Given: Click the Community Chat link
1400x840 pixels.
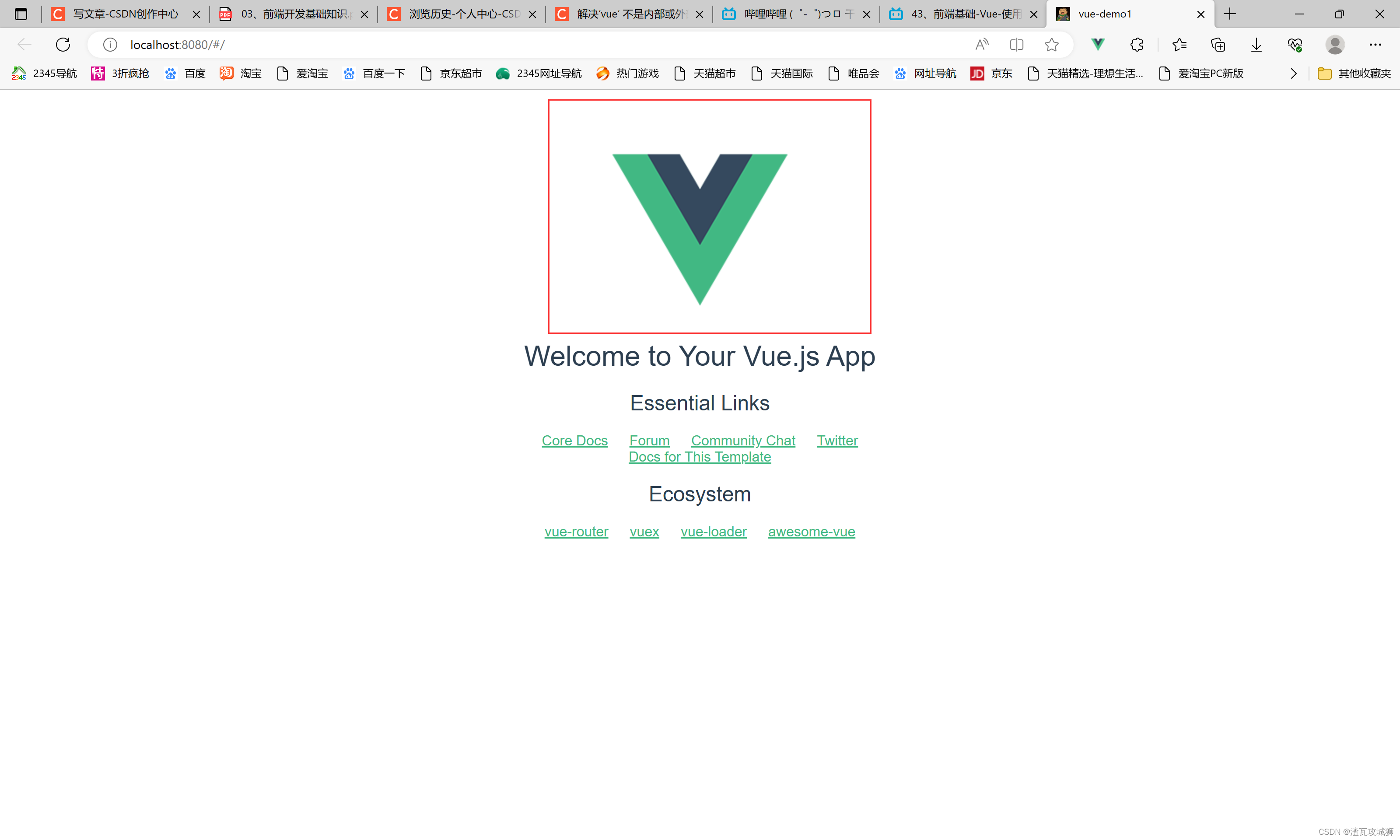Looking at the screenshot, I should pos(743,440).
